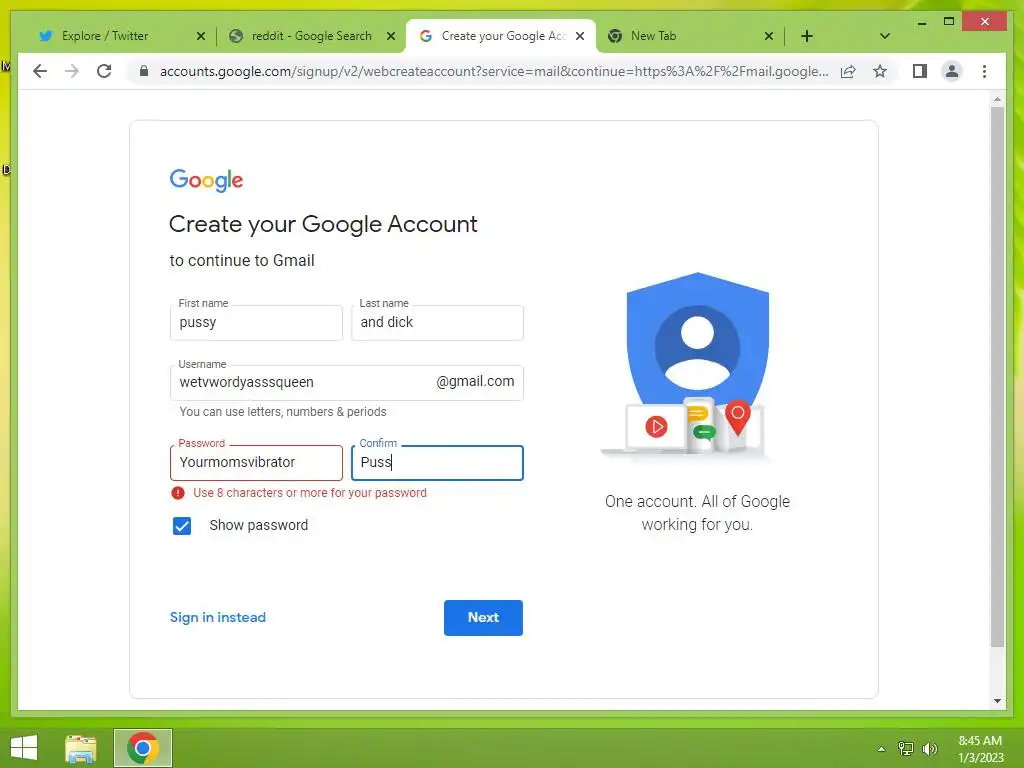Click the '@gmail.com' suffix text
The image size is (1024, 768).
coord(475,382)
